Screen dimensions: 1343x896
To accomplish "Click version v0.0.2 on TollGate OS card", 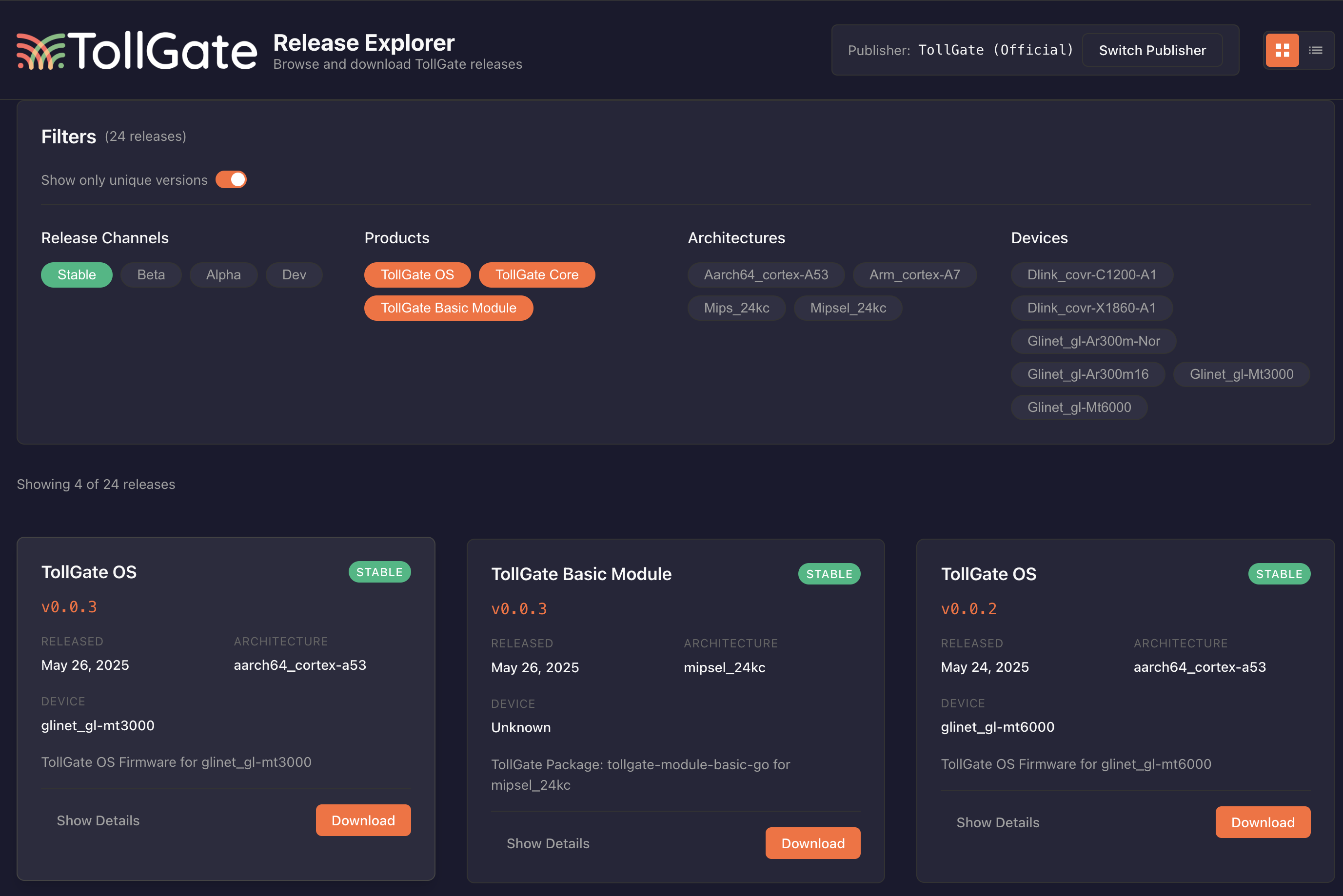I will click(968, 609).
